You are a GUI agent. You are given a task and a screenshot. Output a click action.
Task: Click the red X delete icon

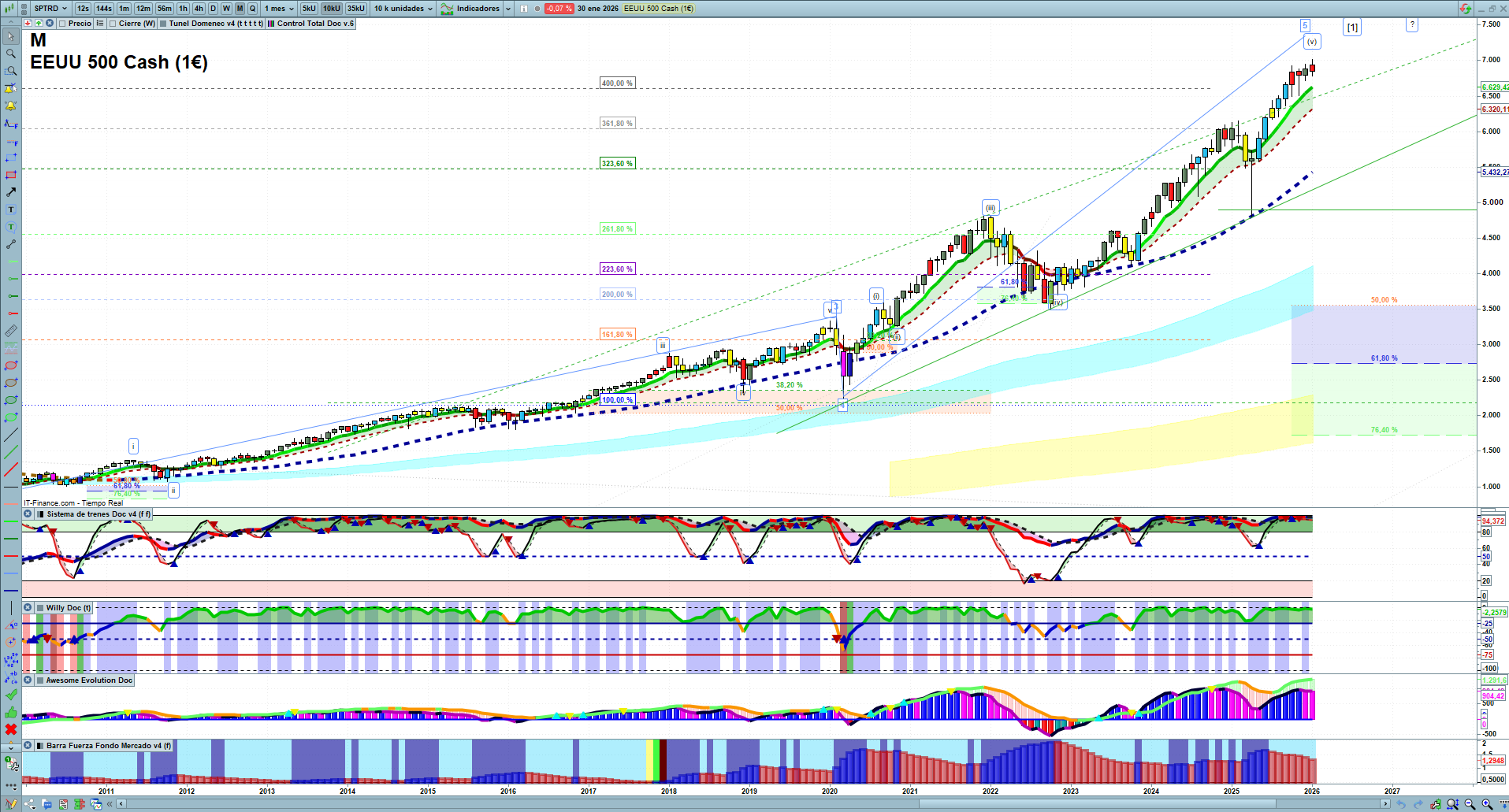[11, 729]
